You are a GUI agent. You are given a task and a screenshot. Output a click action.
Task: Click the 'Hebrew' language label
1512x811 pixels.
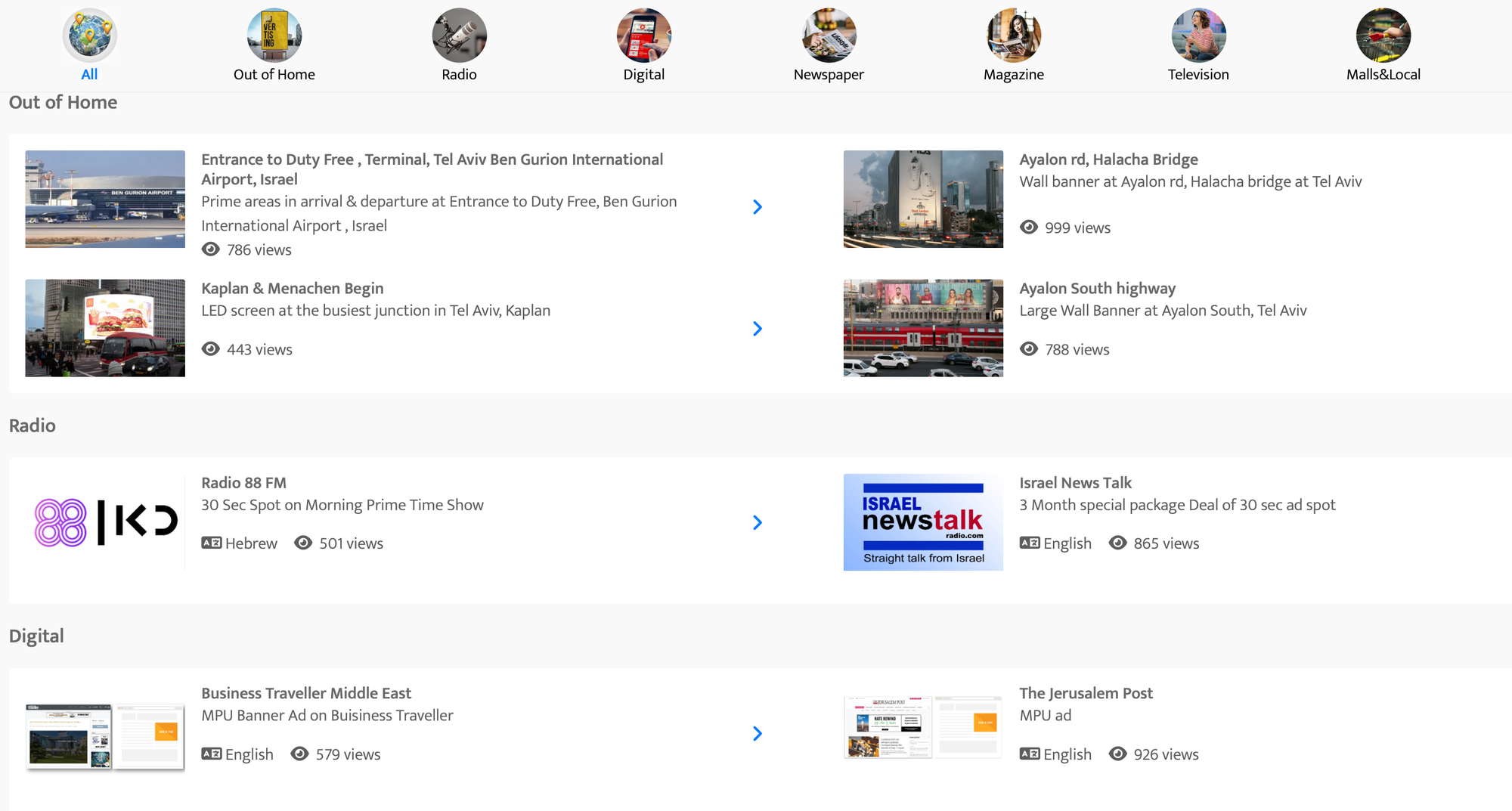tap(251, 543)
